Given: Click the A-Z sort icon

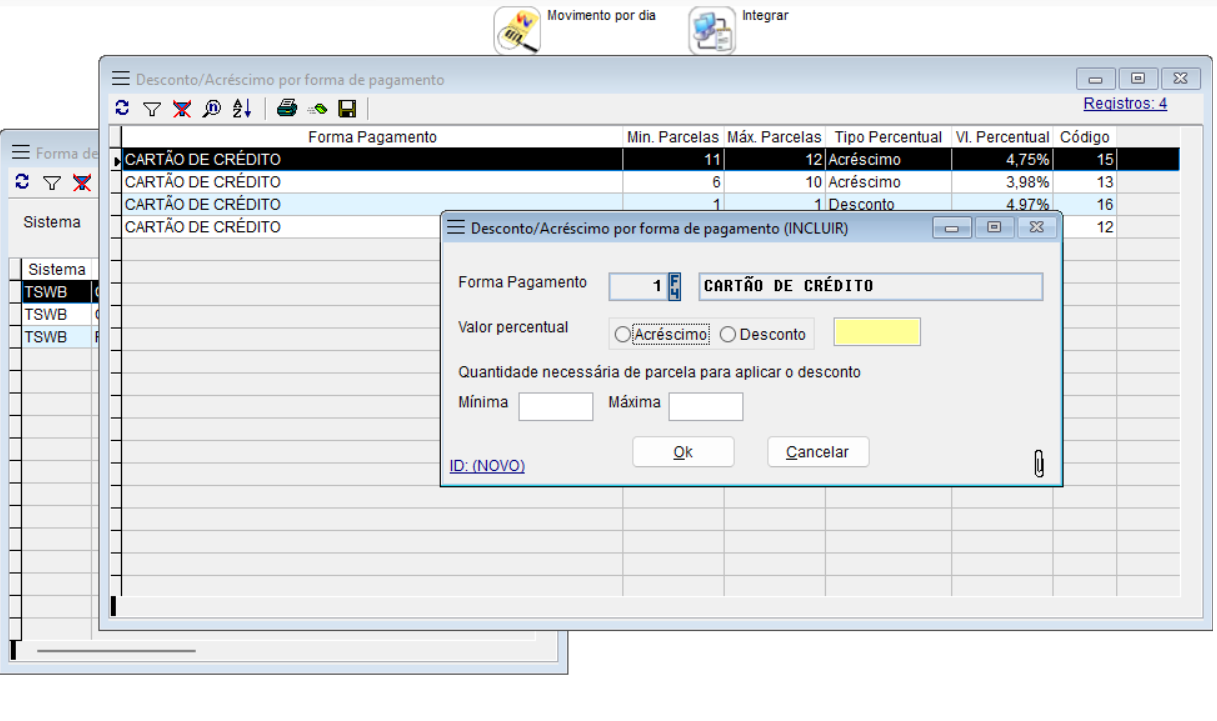Looking at the screenshot, I should point(242,108).
